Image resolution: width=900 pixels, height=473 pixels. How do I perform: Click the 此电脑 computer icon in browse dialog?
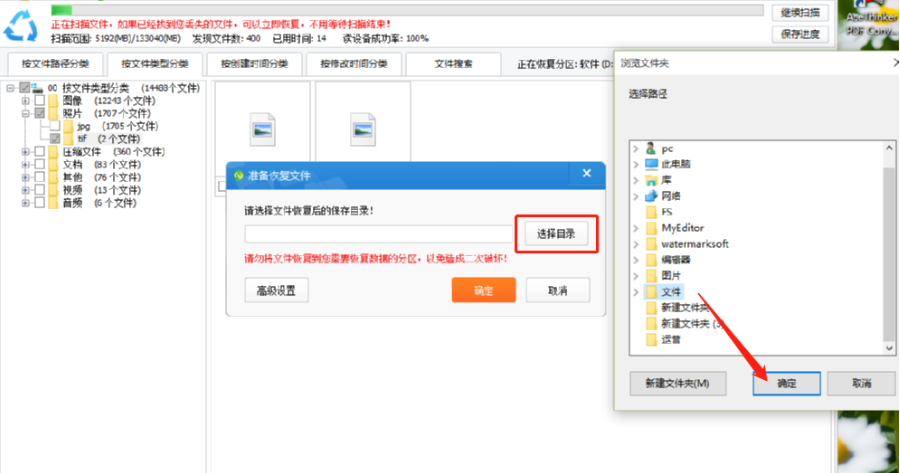[x=651, y=164]
